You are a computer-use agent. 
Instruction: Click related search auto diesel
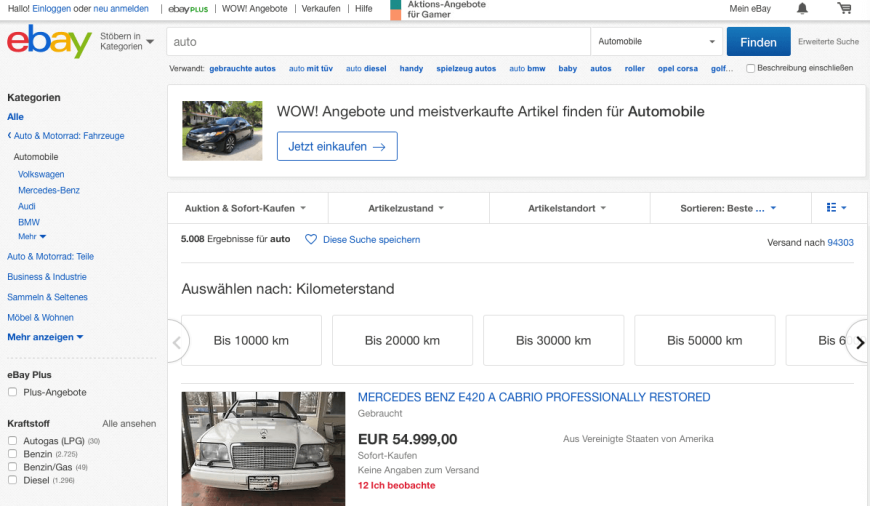click(366, 69)
